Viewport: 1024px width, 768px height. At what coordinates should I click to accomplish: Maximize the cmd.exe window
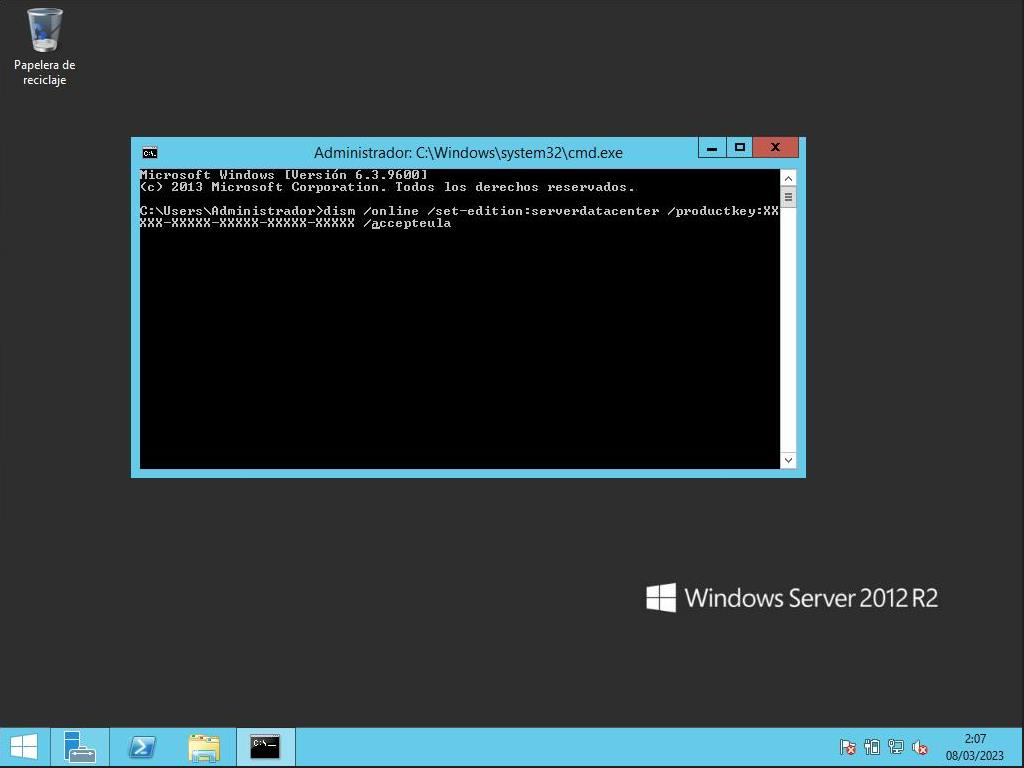(739, 148)
